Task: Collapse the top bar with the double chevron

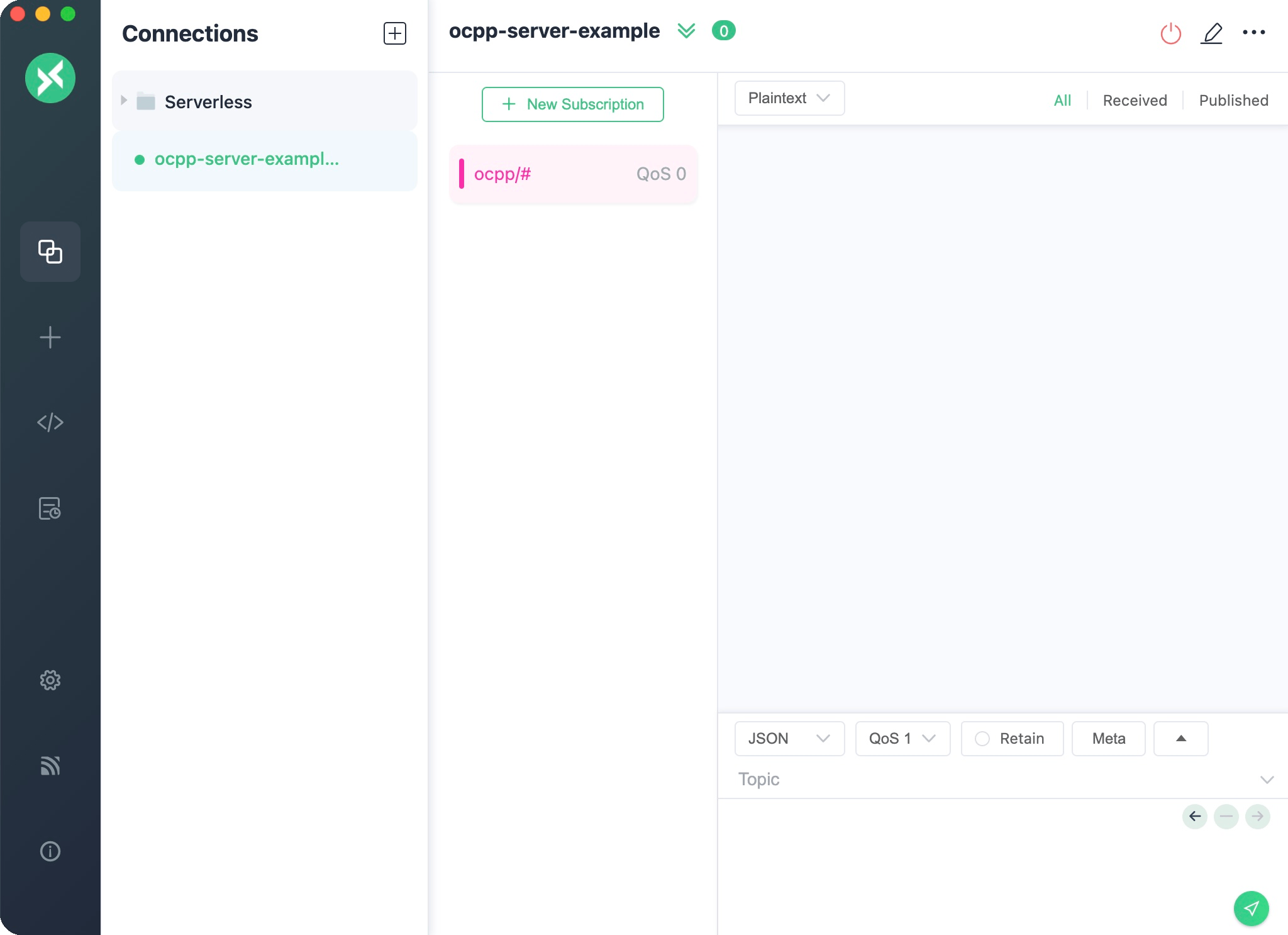Action: click(686, 31)
